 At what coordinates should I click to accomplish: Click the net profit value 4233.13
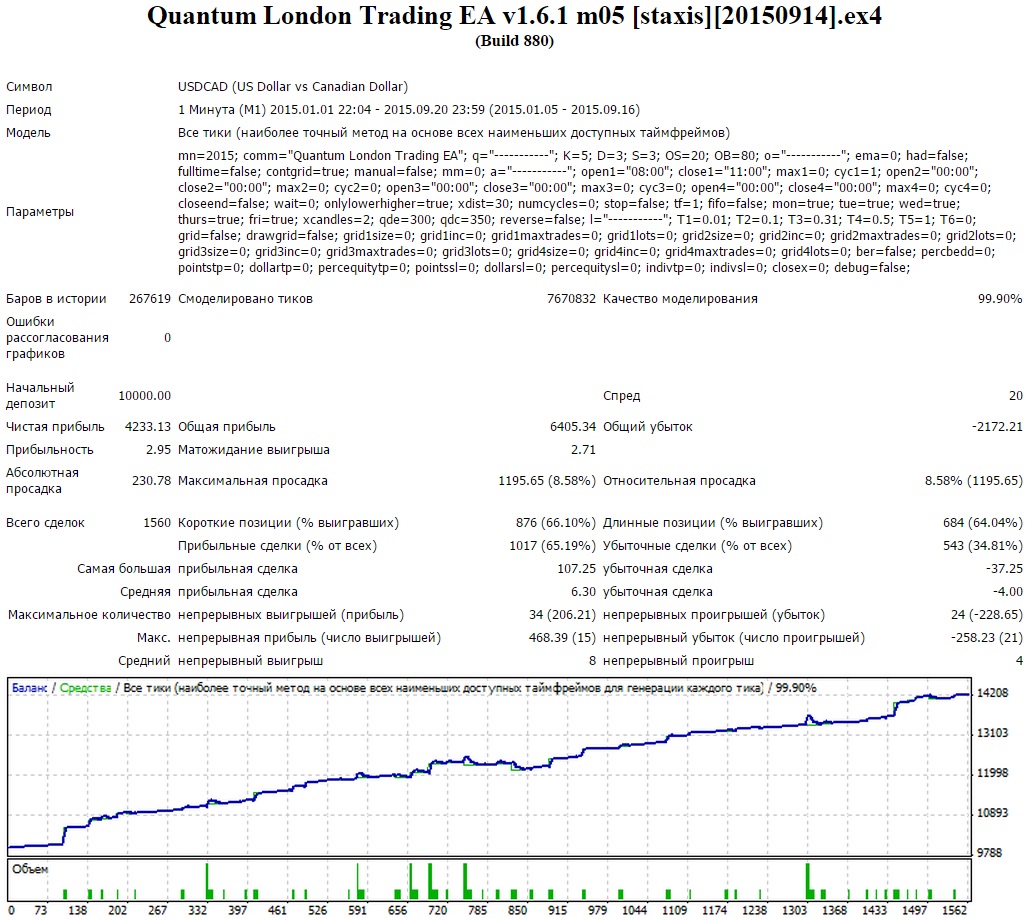(x=148, y=426)
